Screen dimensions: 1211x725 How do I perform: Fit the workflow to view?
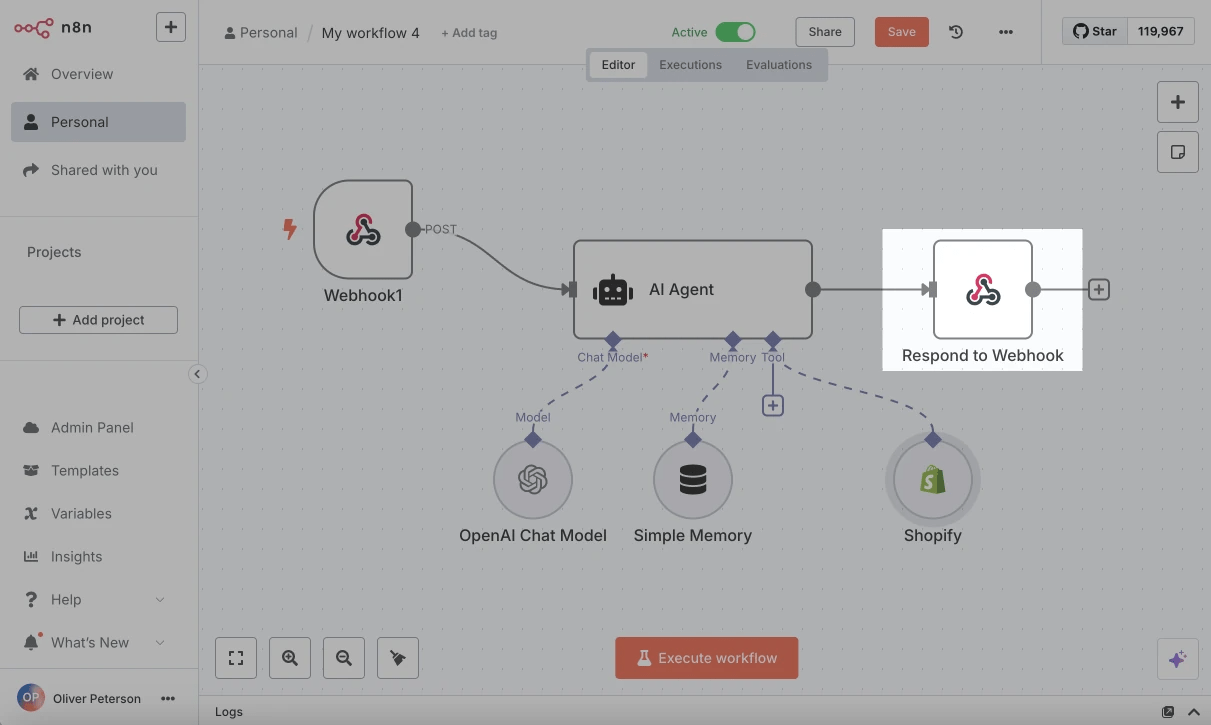236,658
